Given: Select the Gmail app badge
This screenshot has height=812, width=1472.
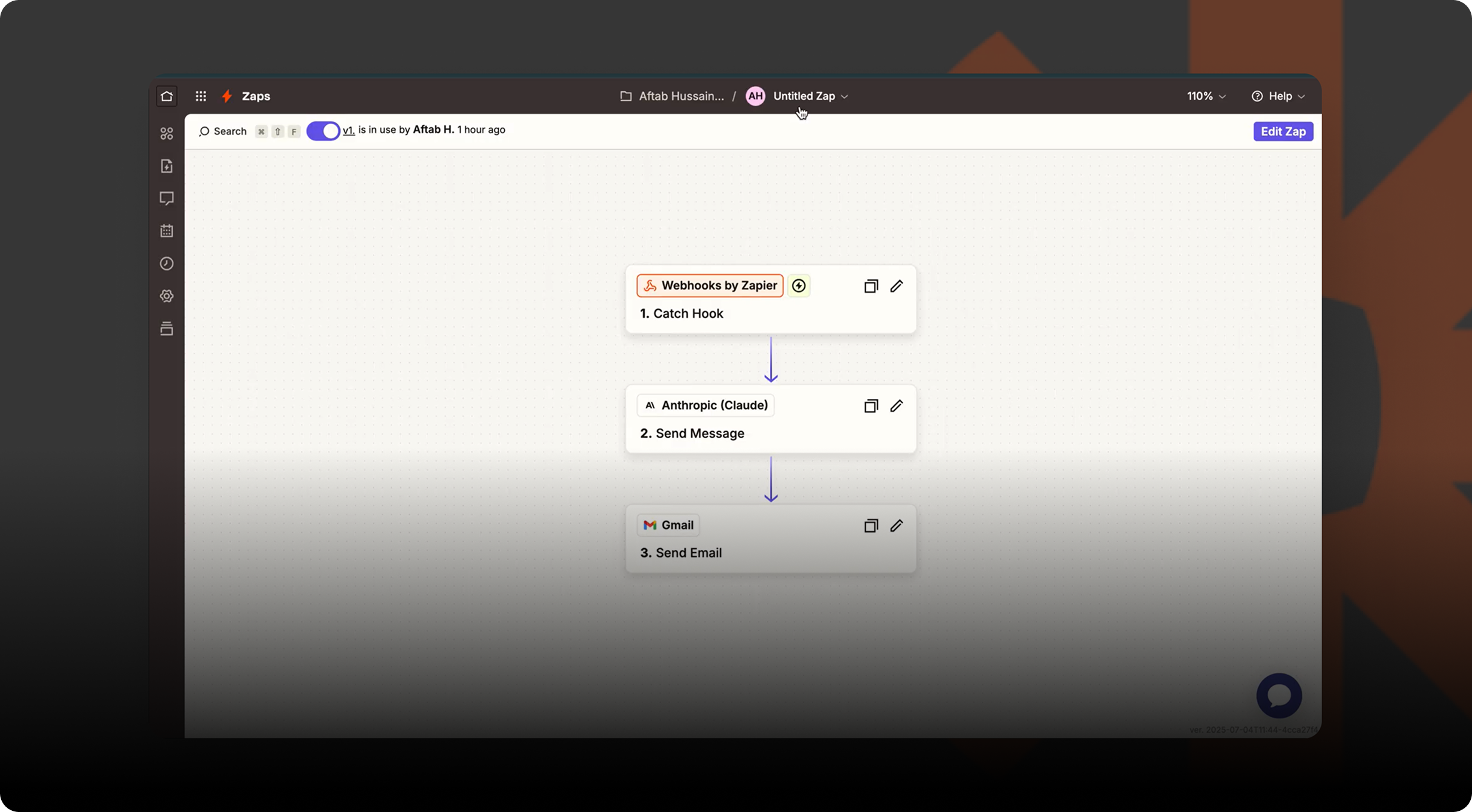Looking at the screenshot, I should [x=668, y=525].
